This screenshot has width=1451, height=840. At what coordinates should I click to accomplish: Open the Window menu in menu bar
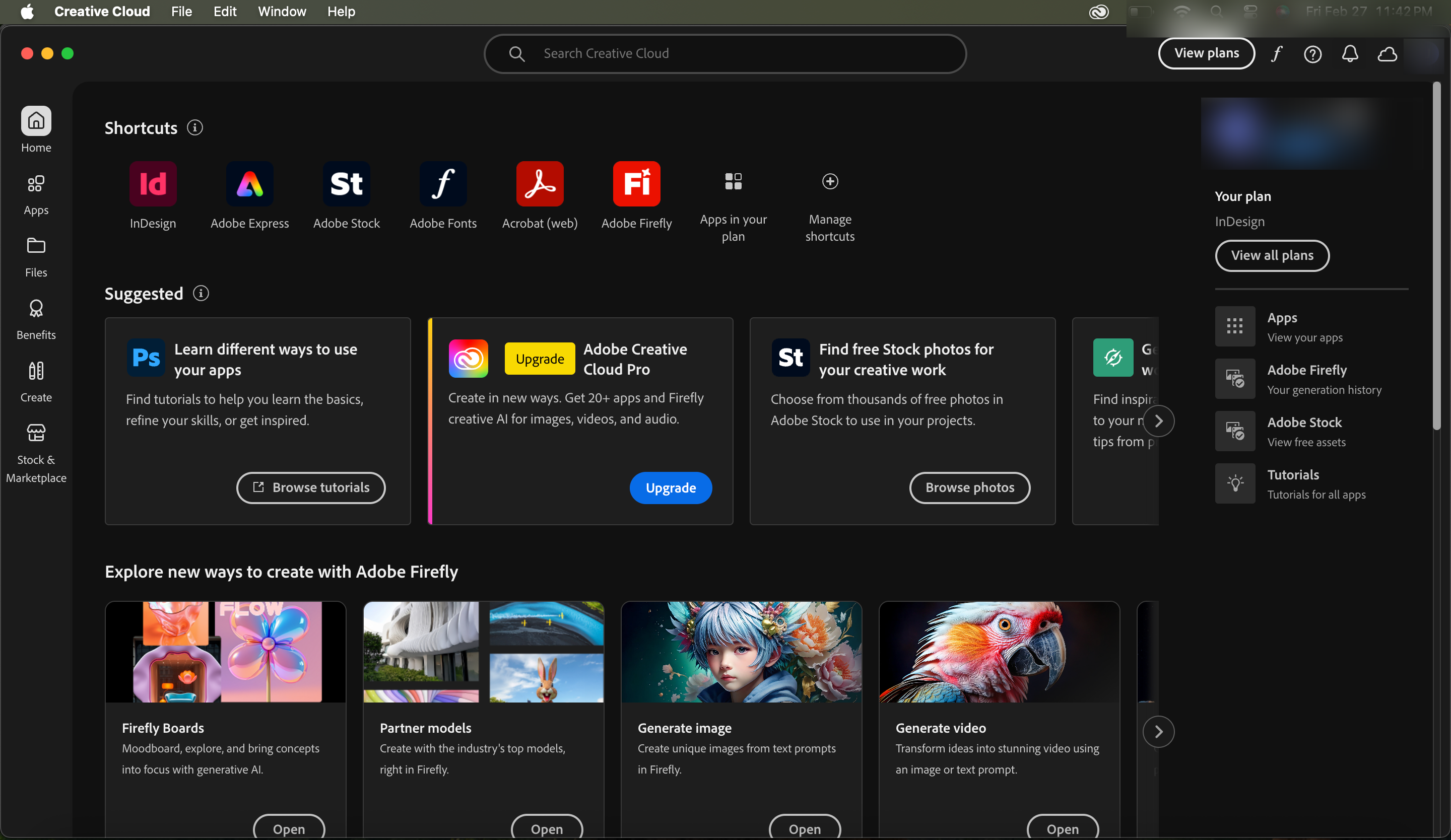282,12
